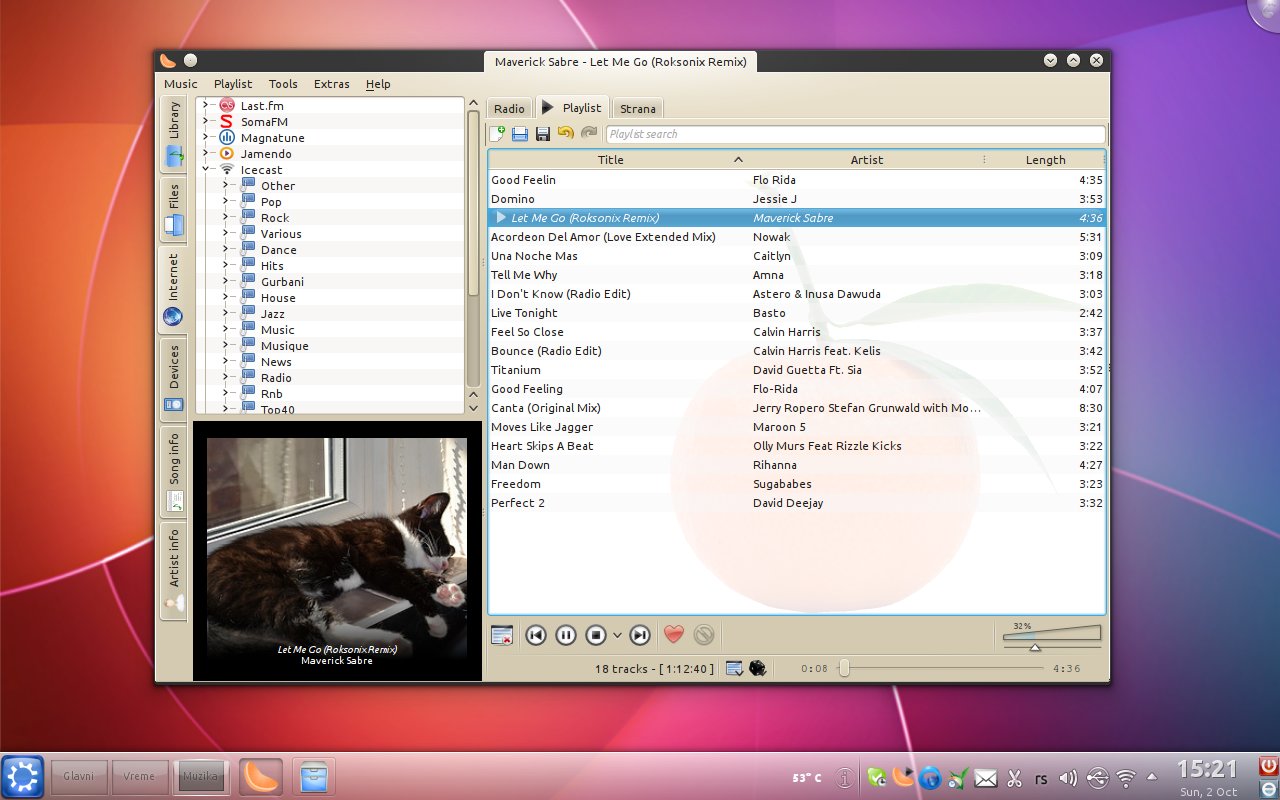The width and height of the screenshot is (1280, 800).
Task: Open the Wi-Fi network tray icon
Action: 1126,777
